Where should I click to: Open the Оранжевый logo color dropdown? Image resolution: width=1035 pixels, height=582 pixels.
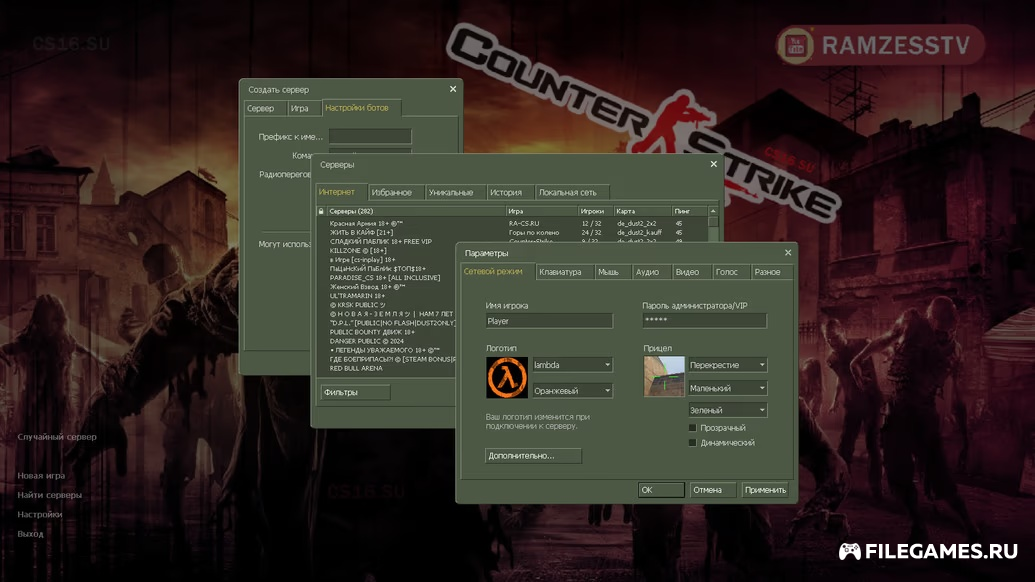[x=572, y=391]
